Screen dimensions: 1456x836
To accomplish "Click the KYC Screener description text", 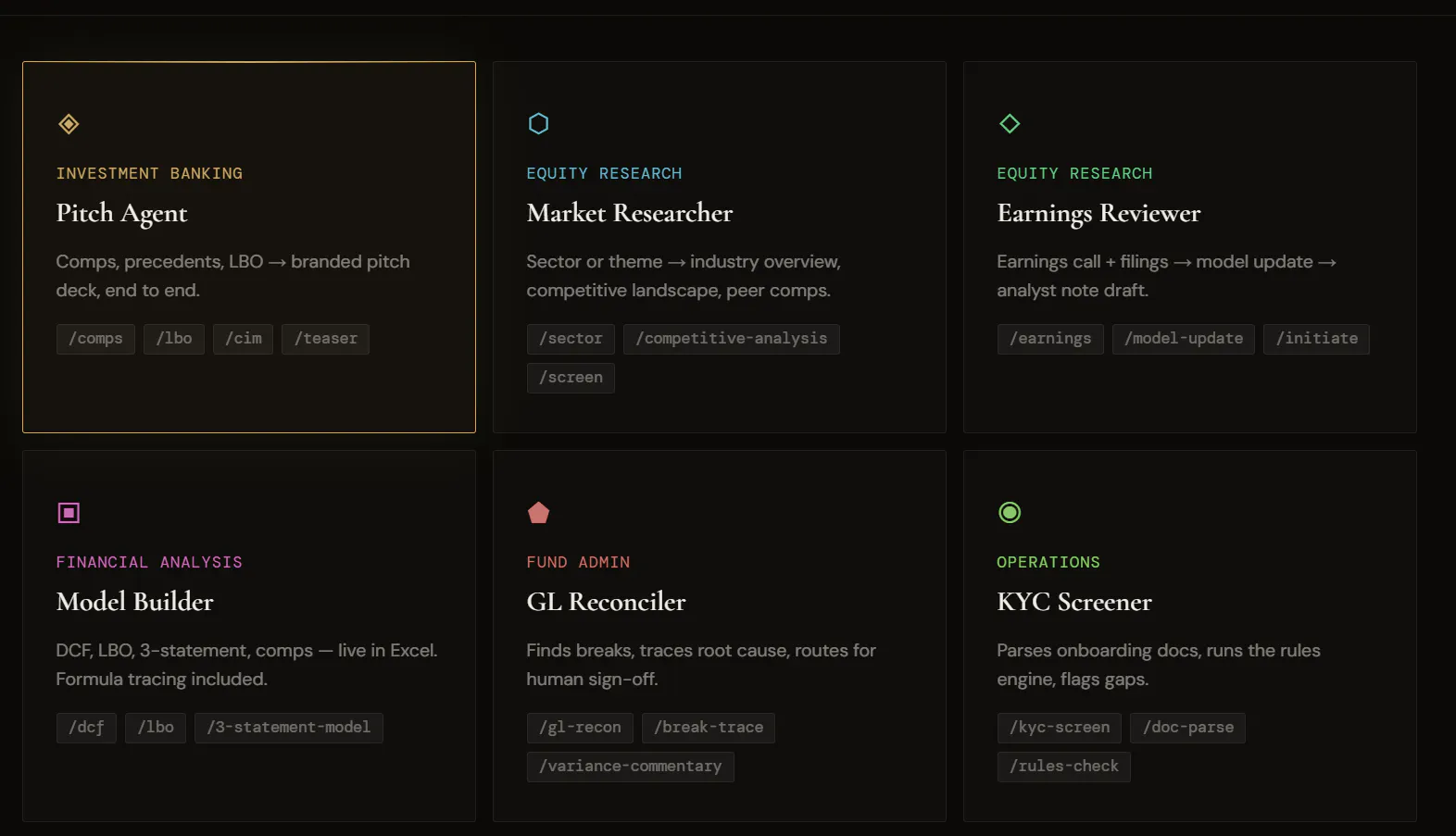I will pos(1159,665).
